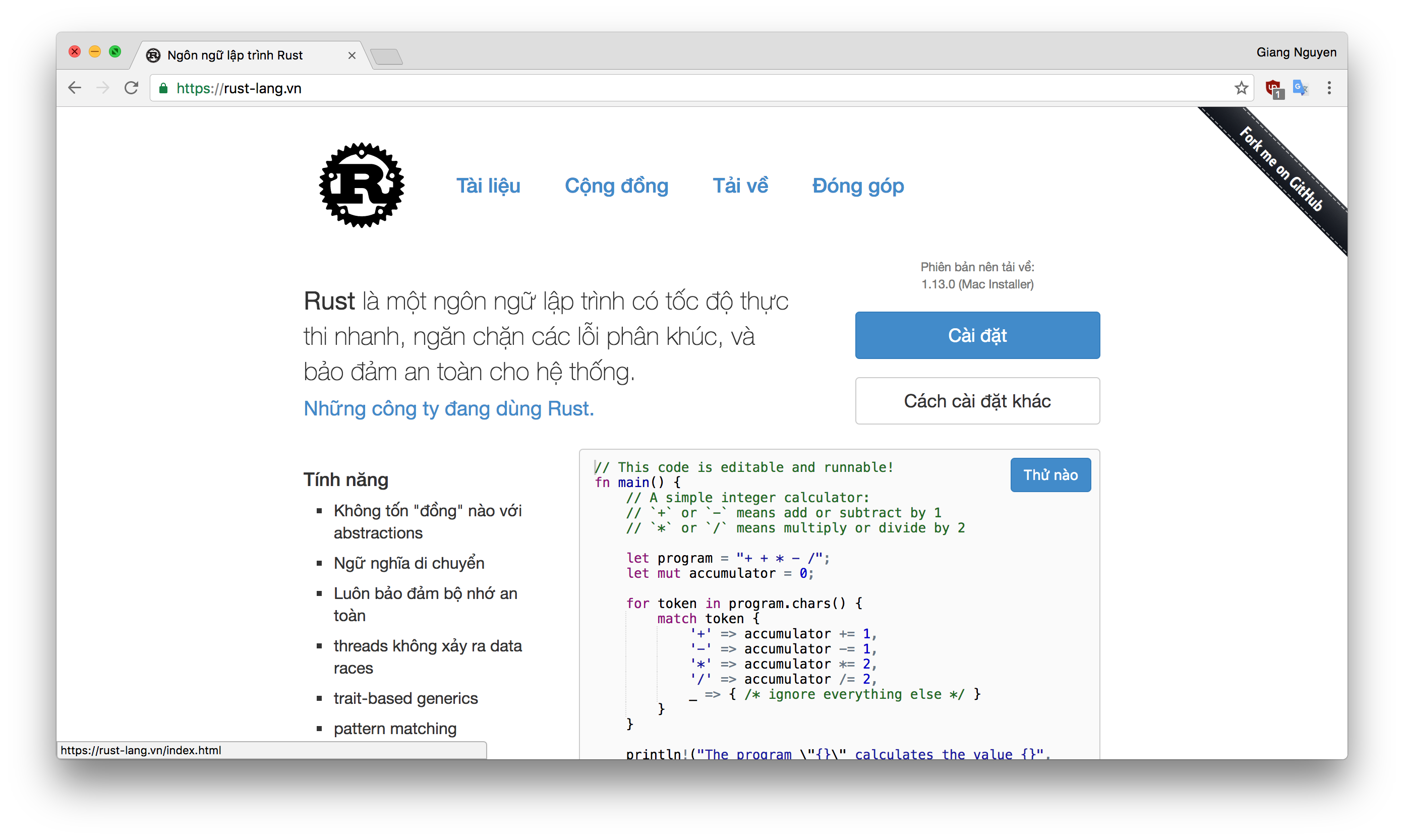1404x840 pixels.
Task: Open the Tải về navigation link
Action: pyautogui.click(x=740, y=186)
